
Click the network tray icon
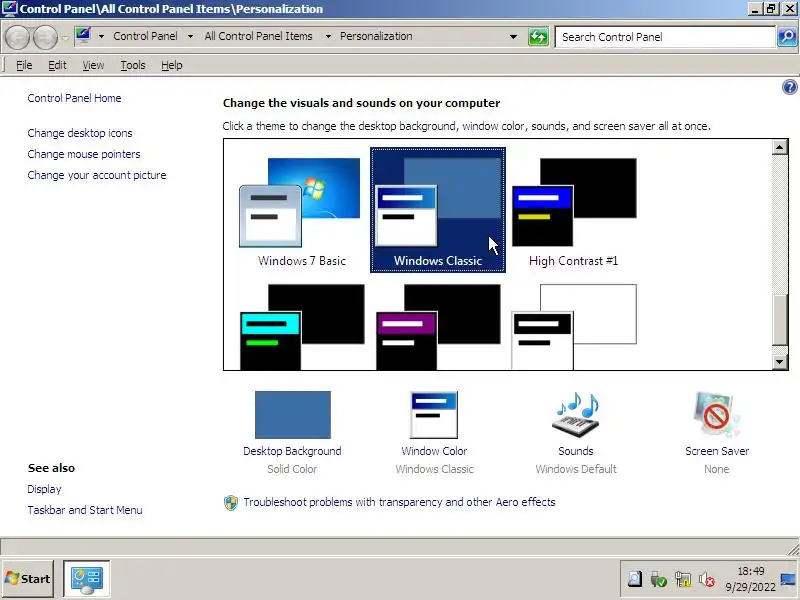point(683,579)
